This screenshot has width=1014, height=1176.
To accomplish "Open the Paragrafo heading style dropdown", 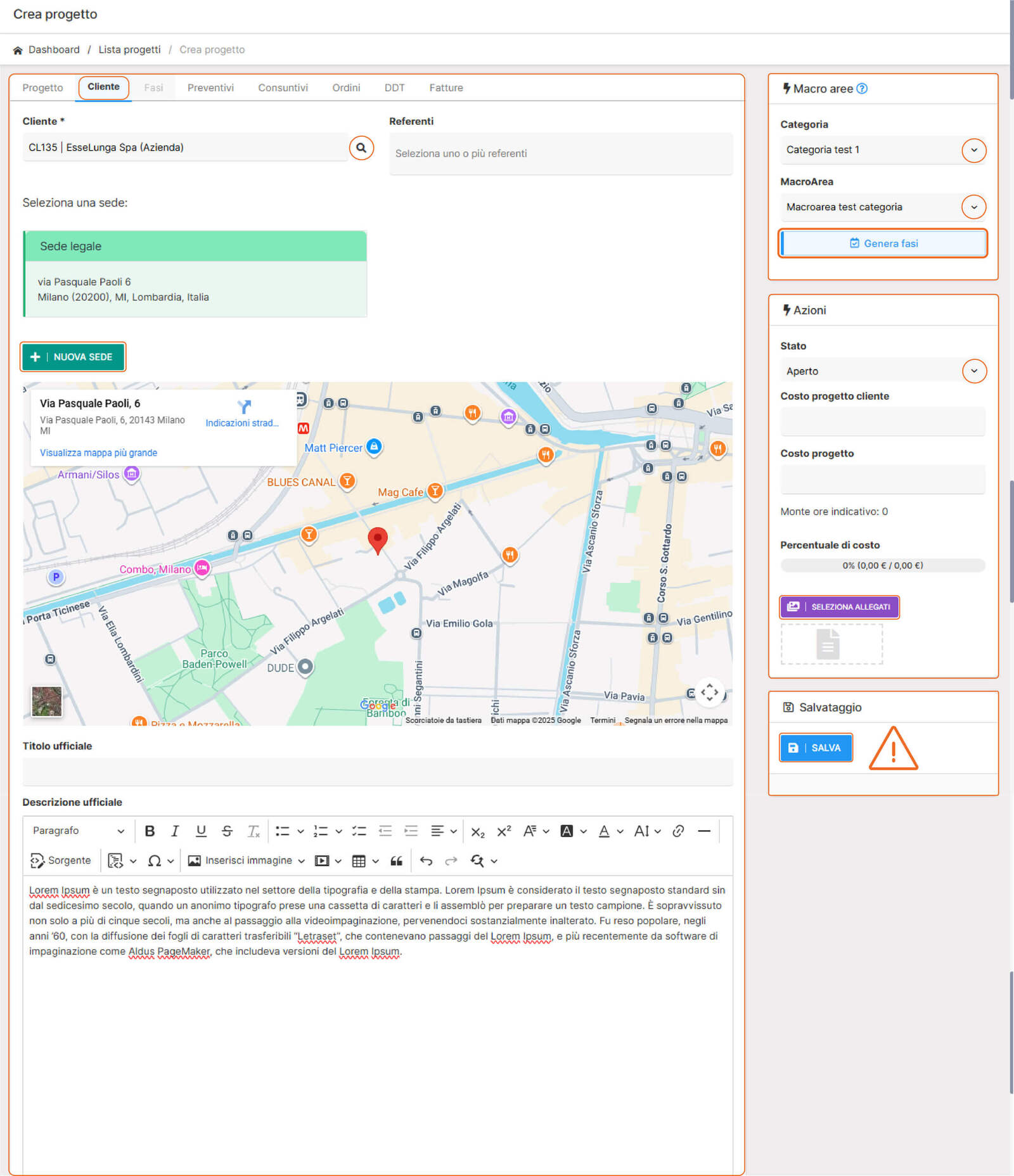I will tap(79, 831).
